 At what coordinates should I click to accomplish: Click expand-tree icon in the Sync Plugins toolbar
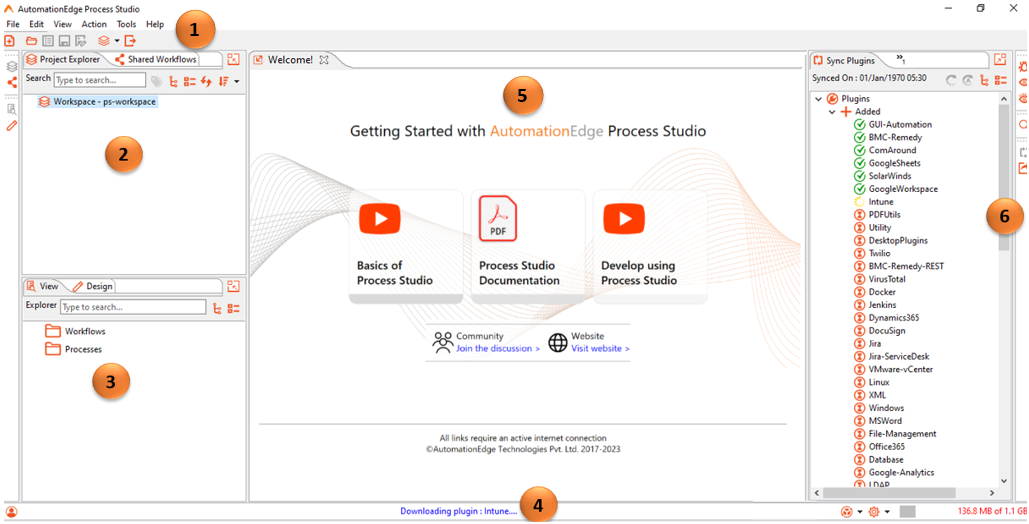(x=984, y=80)
